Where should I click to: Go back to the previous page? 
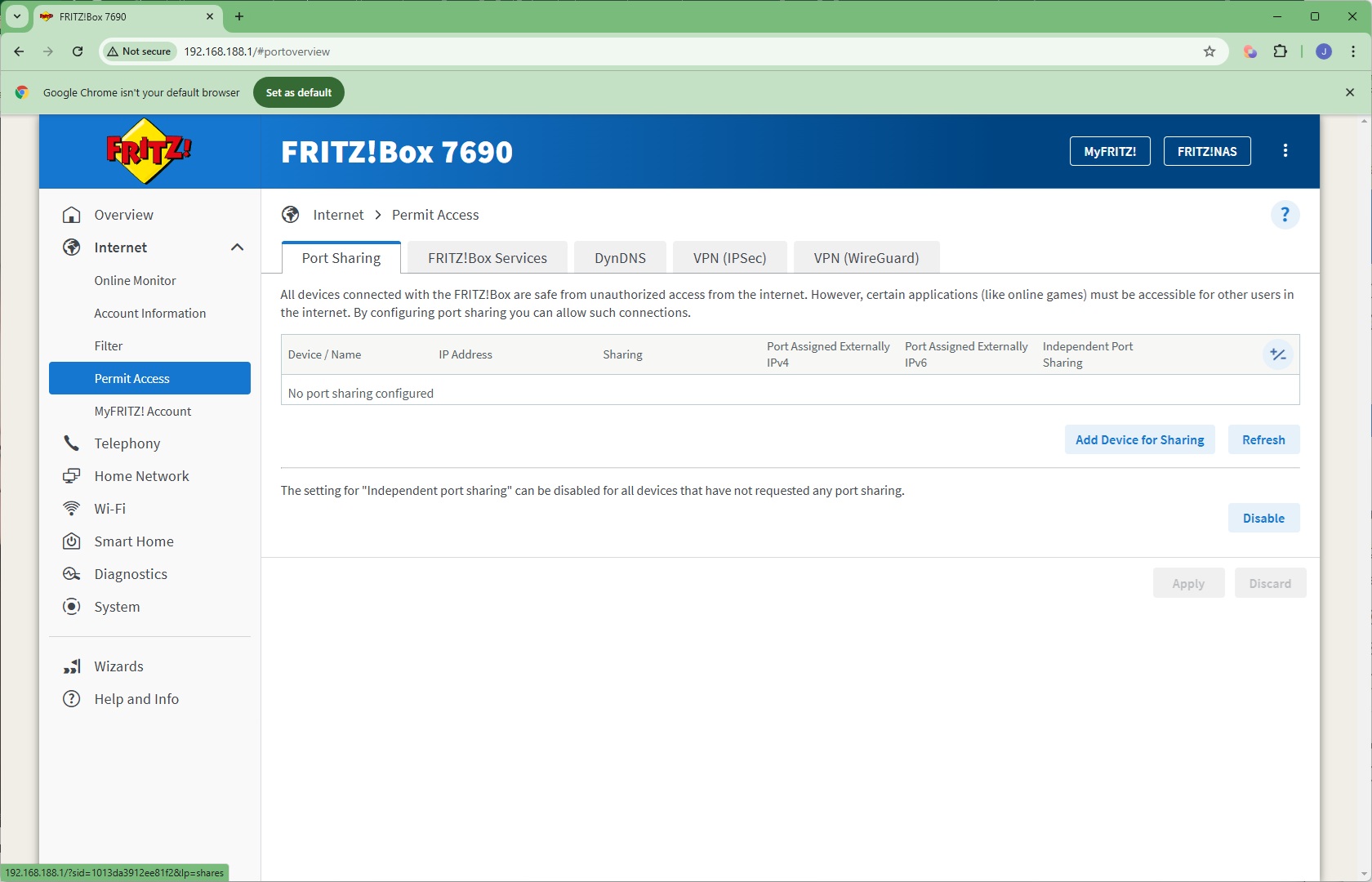tap(19, 51)
